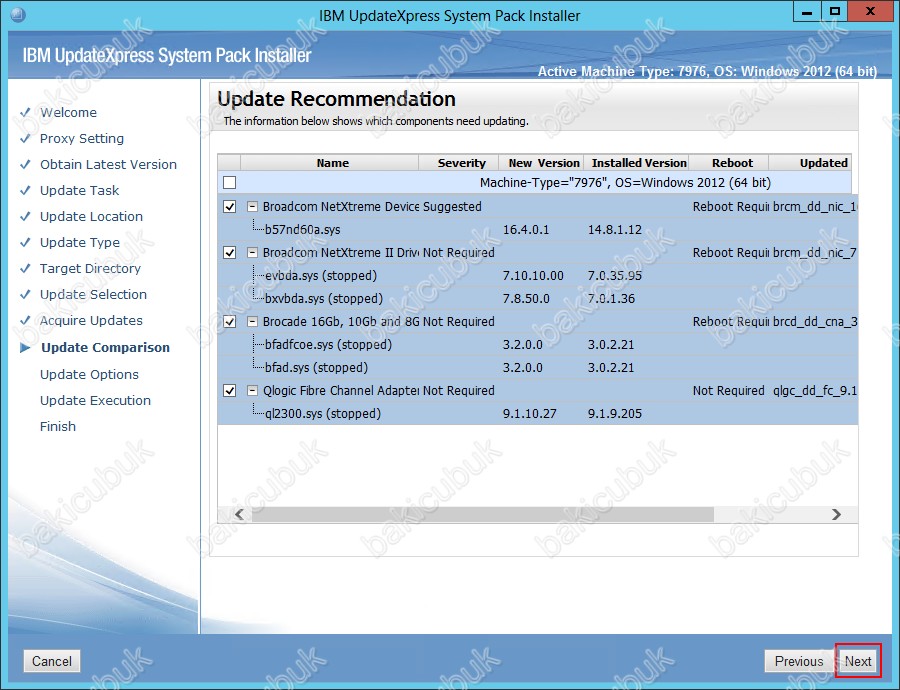Click the checkmark icon beside Acquire Updates
Image resolution: width=900 pixels, height=690 pixels.
[x=25, y=320]
